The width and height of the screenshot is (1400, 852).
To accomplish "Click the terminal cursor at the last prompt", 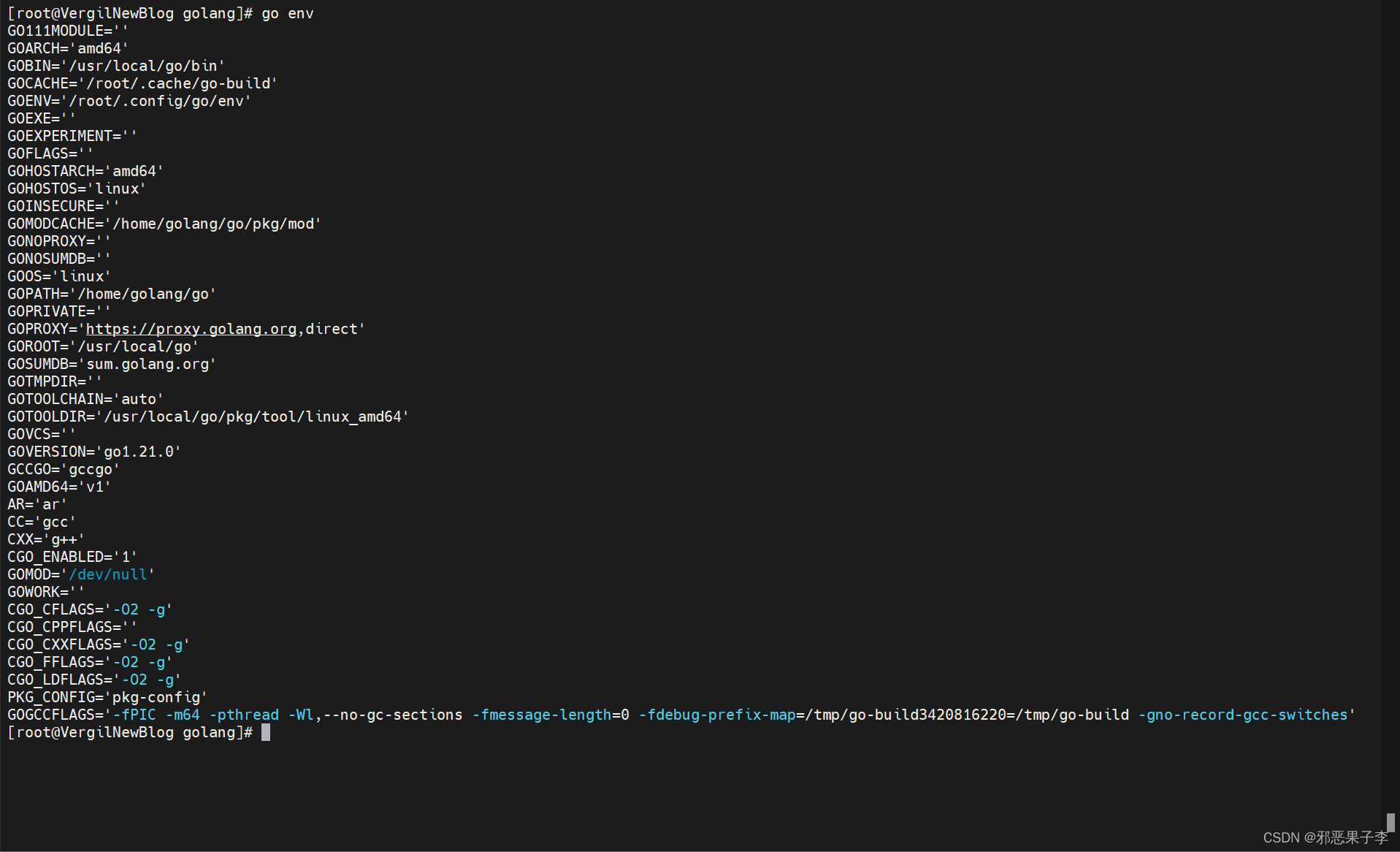I will (266, 732).
